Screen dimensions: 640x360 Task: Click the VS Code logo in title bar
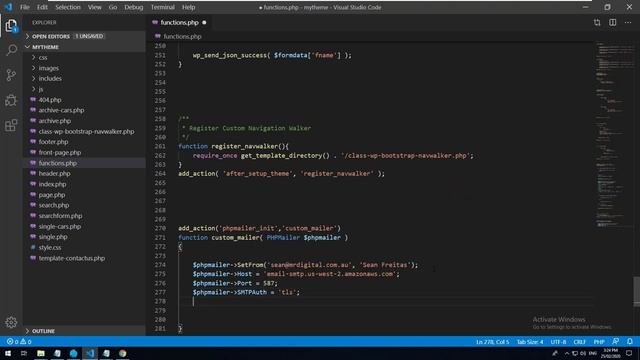(8, 7)
